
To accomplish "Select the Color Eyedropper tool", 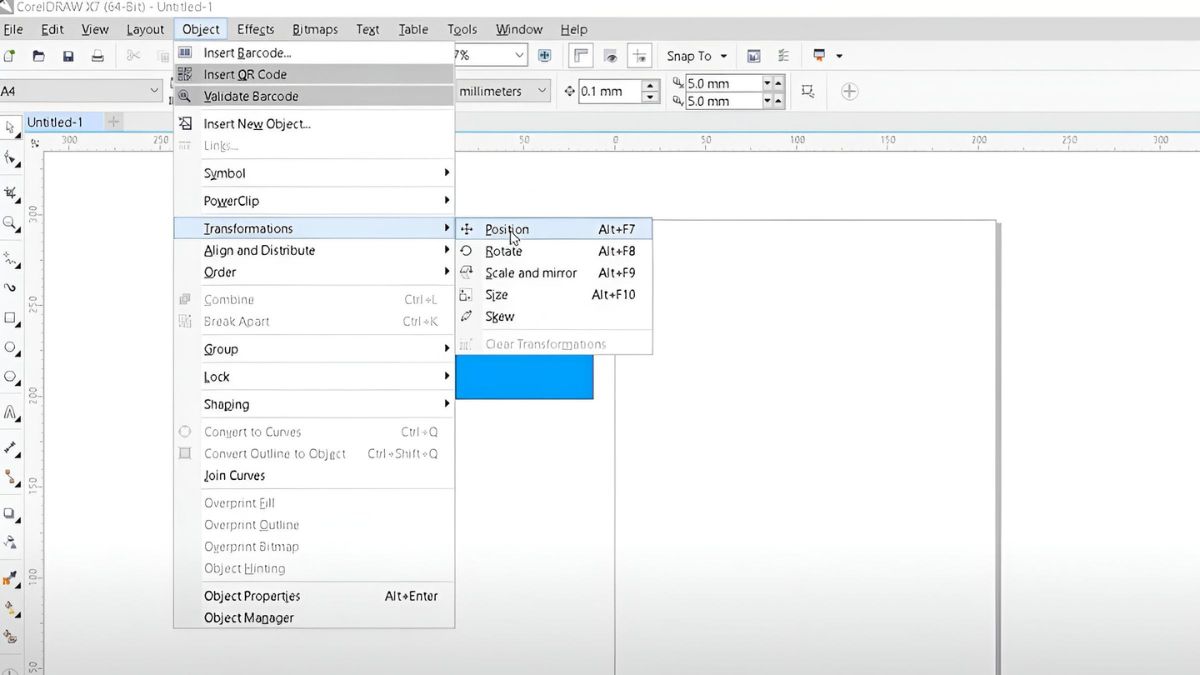I will point(10,578).
